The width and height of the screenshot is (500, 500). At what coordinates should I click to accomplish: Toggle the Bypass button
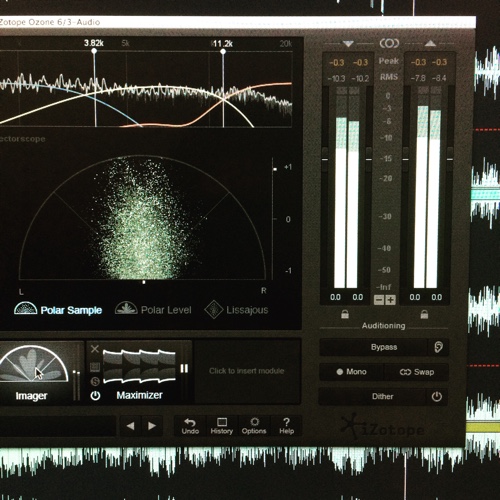click(x=373, y=347)
